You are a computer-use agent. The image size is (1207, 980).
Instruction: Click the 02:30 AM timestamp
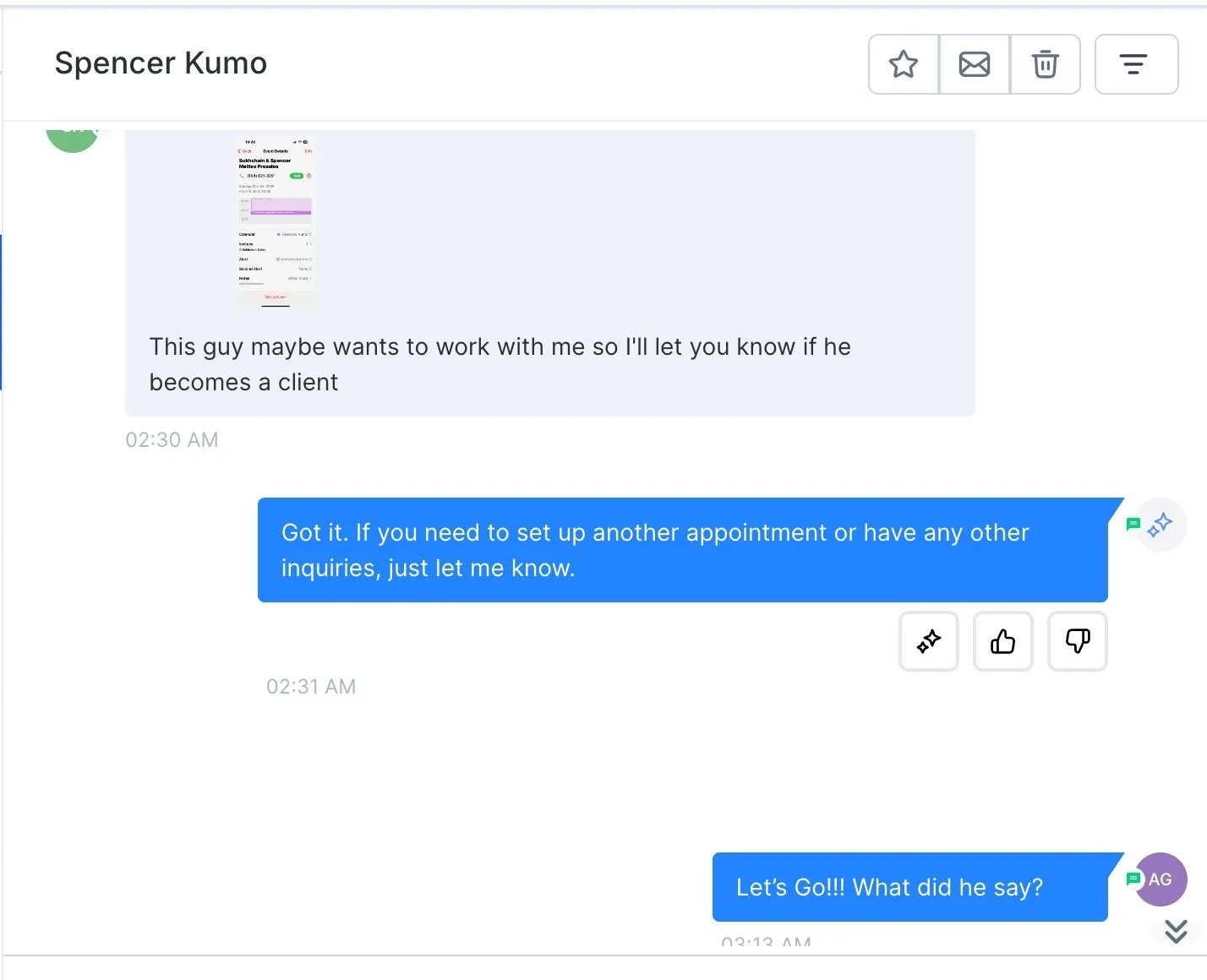[x=172, y=440]
